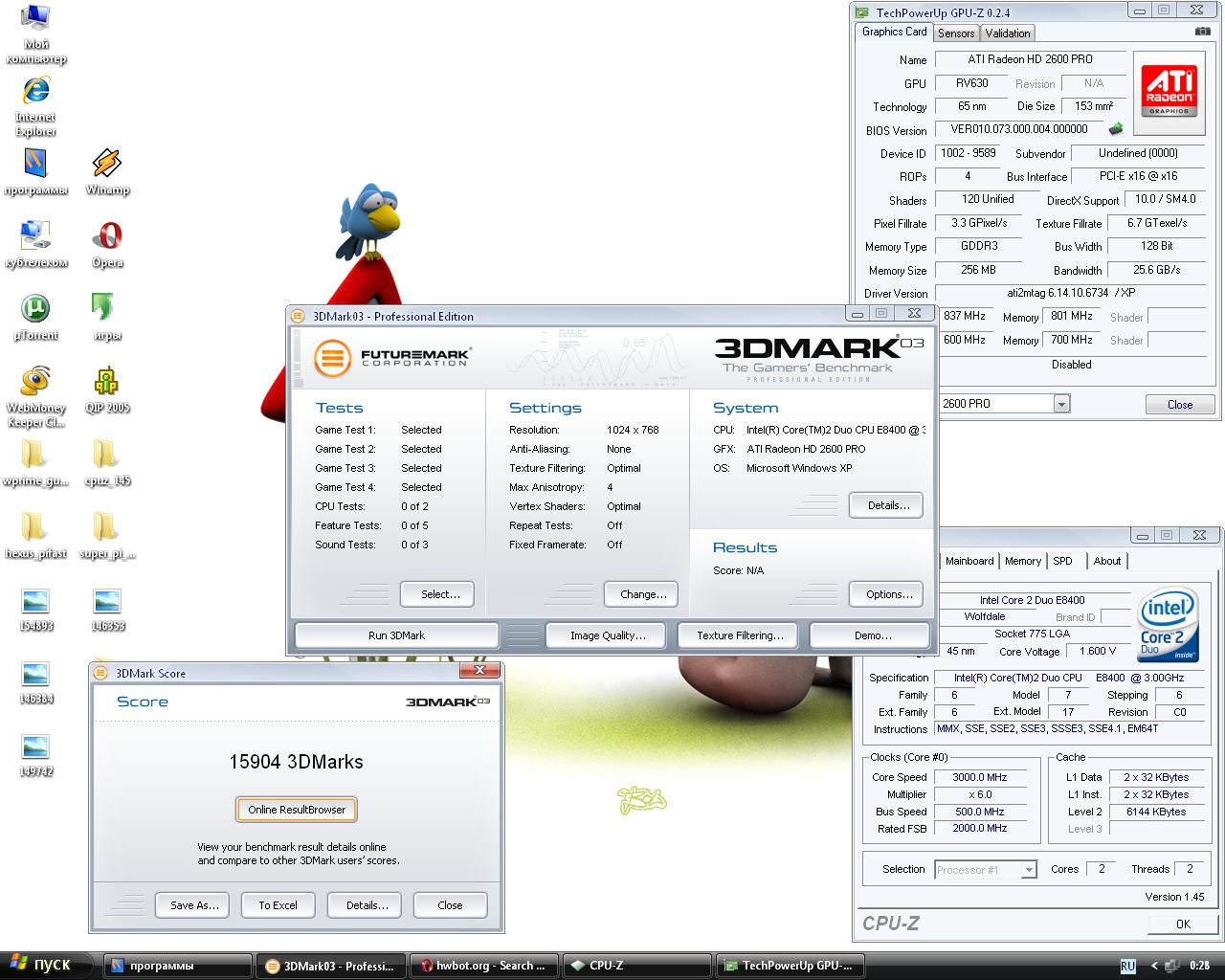Launch WebMoney Keeper Classic icon
Screen dimensions: 1225x980
(x=36, y=397)
